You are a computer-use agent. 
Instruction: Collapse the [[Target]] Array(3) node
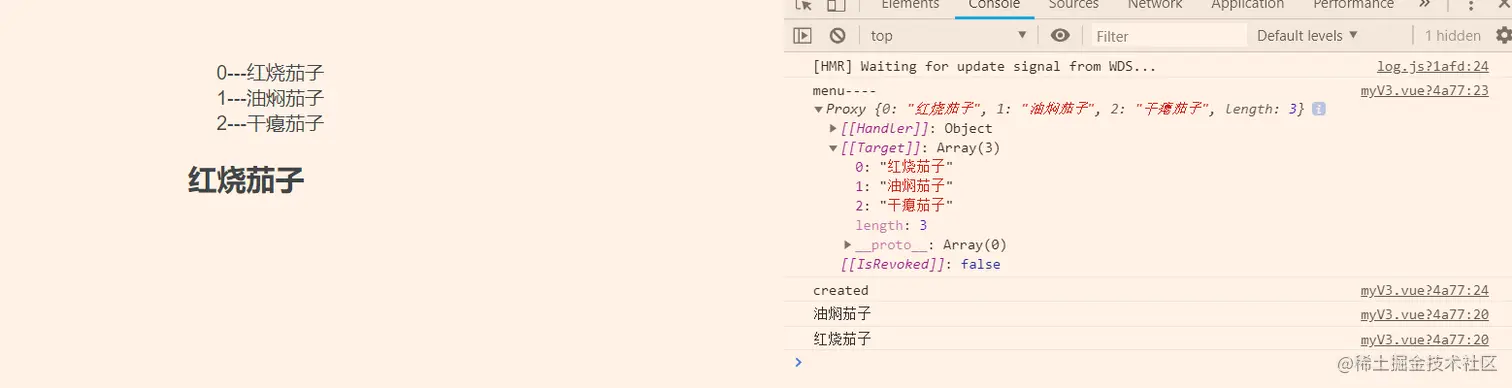click(834, 148)
